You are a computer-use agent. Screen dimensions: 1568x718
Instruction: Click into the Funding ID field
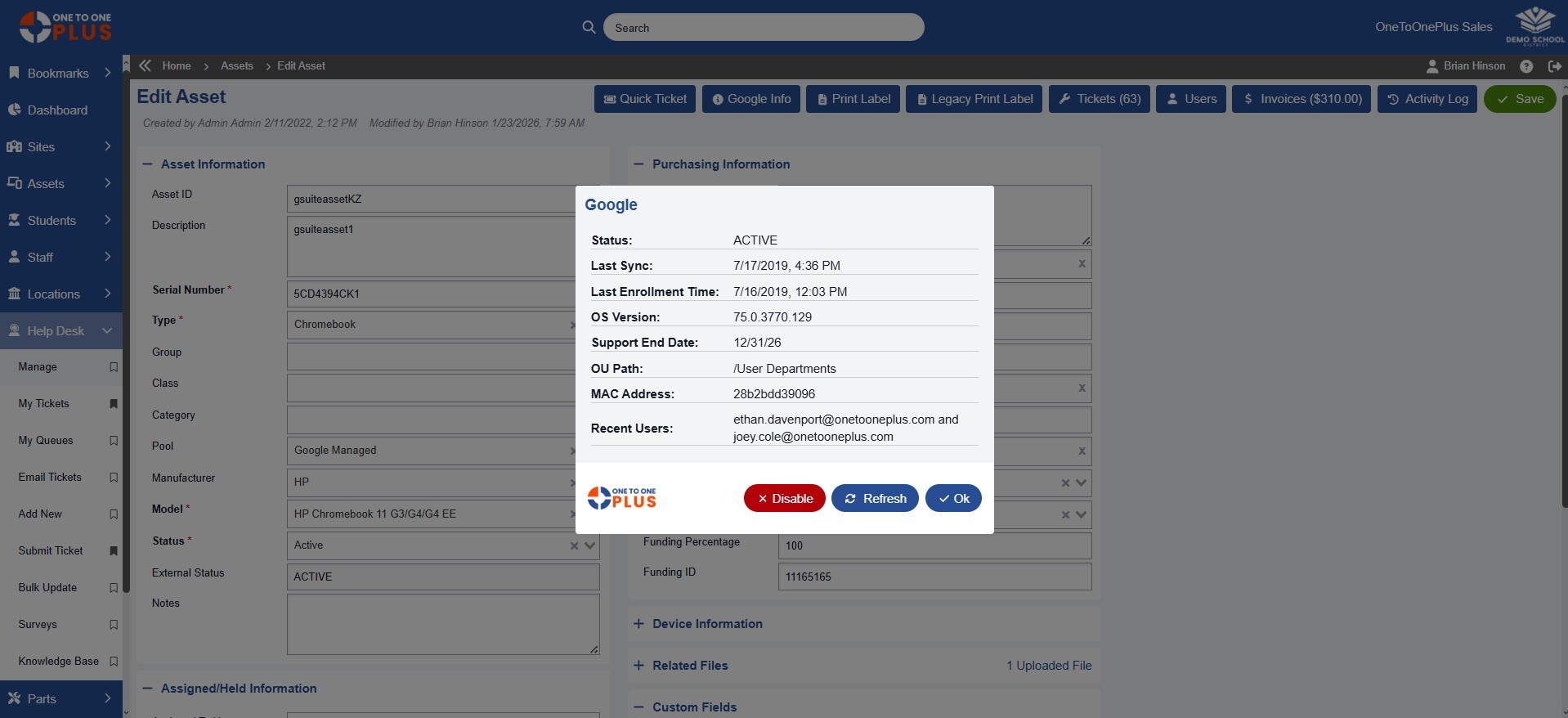click(934, 577)
